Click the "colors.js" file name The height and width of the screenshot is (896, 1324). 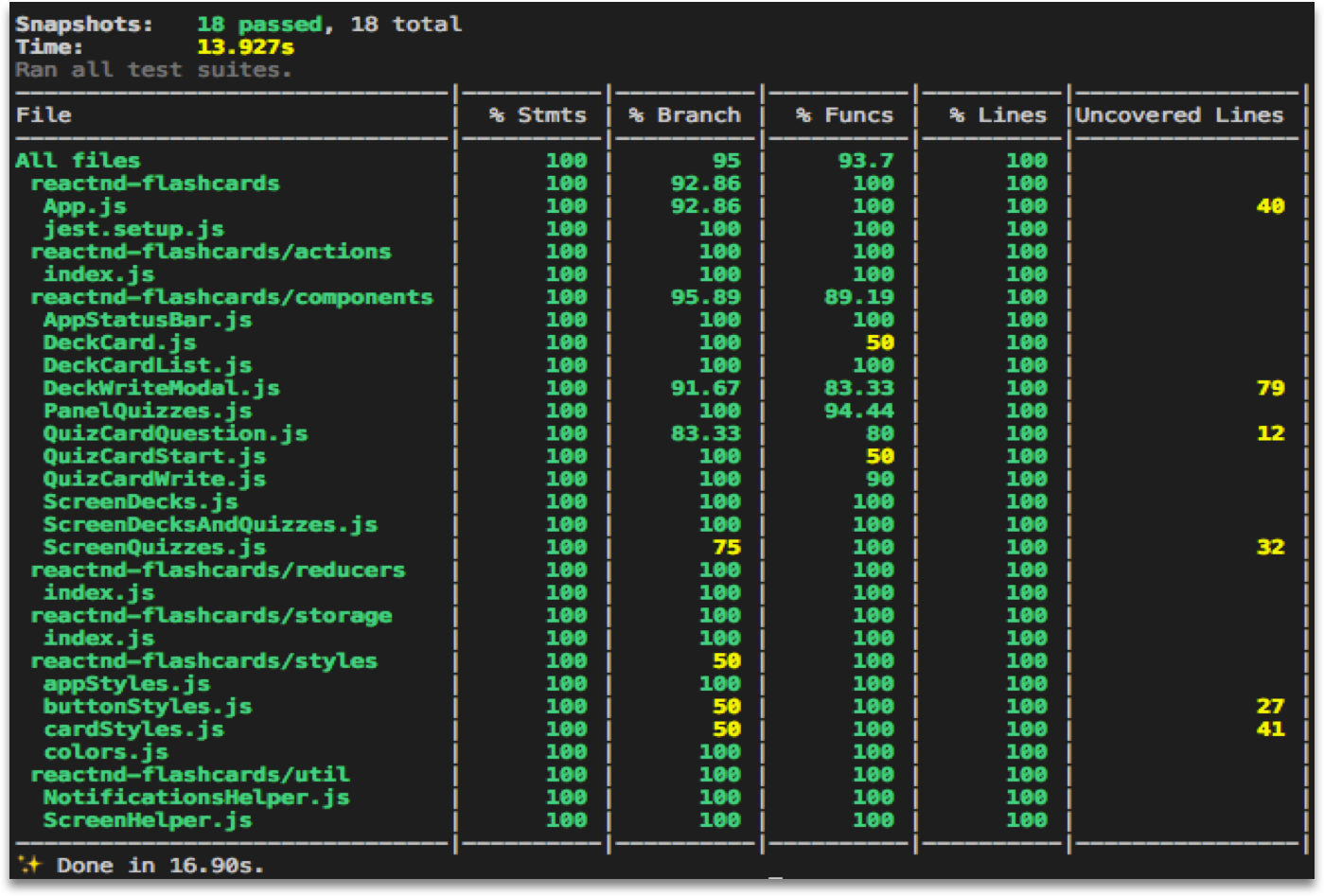pos(106,751)
